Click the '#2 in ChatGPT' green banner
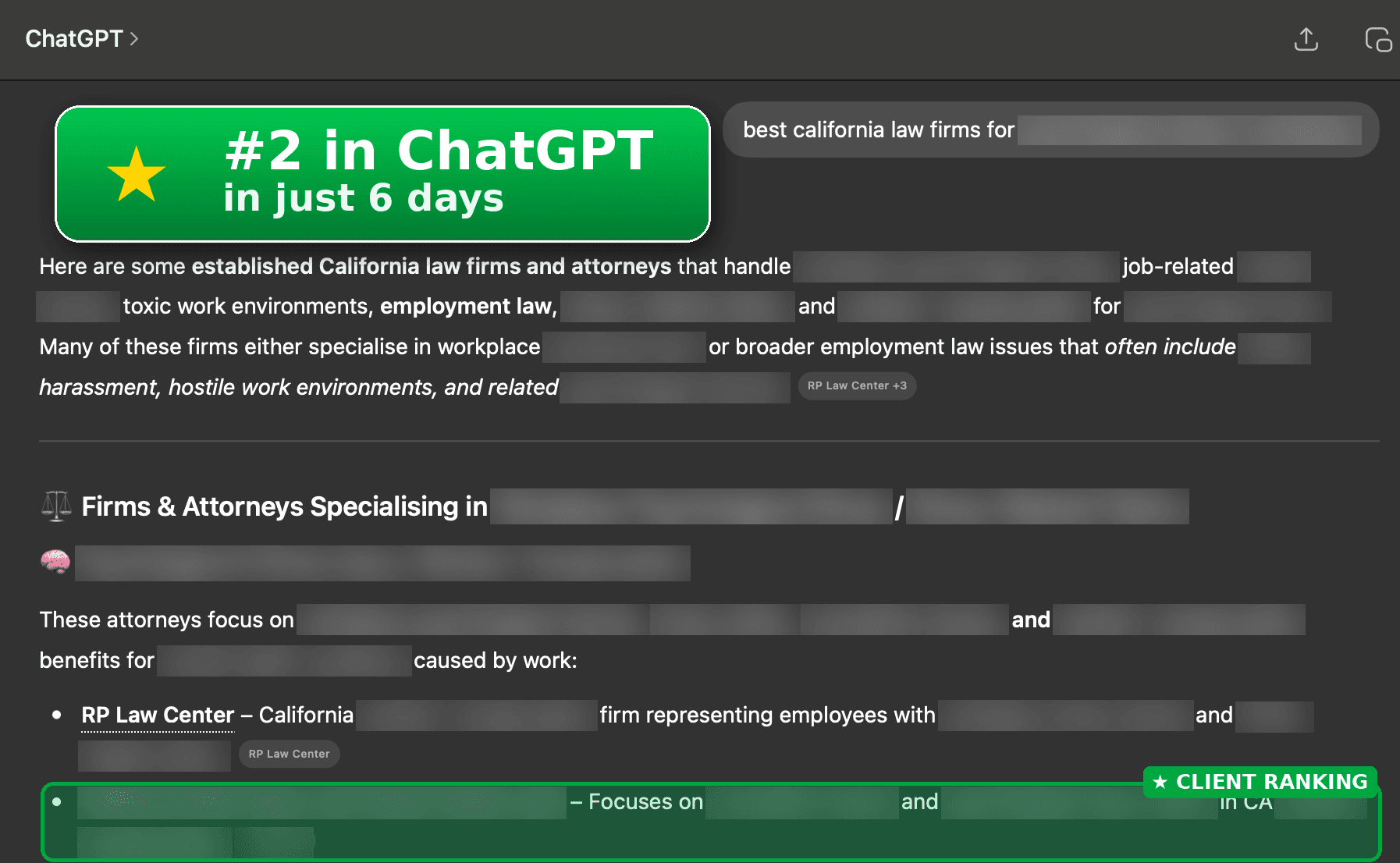1400x863 pixels. pyautogui.click(x=382, y=174)
